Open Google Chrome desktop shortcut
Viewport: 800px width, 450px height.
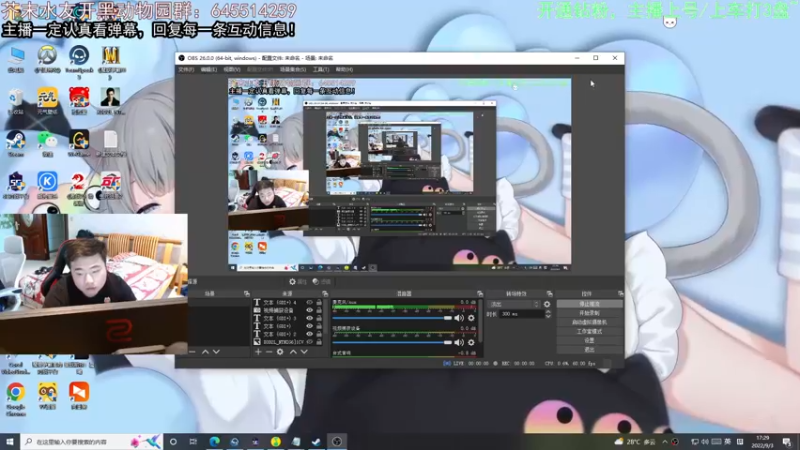click(x=16, y=398)
